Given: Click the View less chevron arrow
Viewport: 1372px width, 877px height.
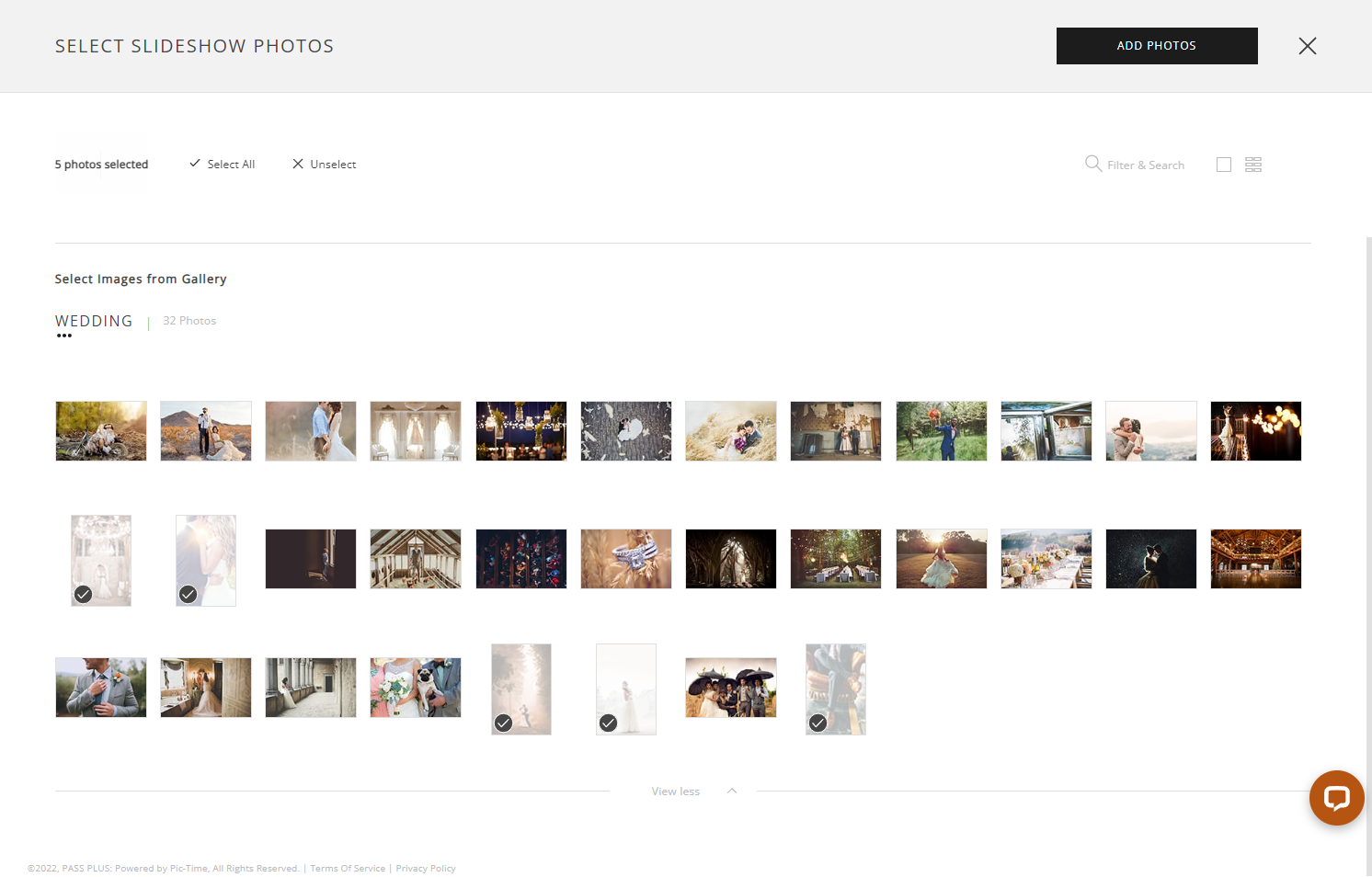Looking at the screenshot, I should (732, 791).
